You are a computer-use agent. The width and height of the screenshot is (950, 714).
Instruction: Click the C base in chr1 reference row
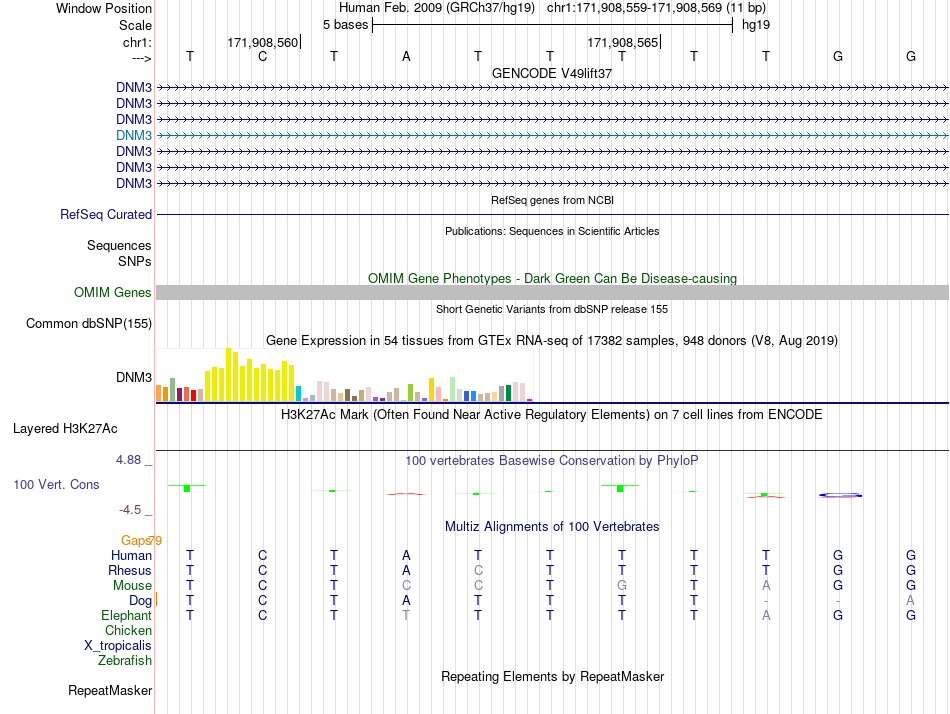click(x=262, y=56)
